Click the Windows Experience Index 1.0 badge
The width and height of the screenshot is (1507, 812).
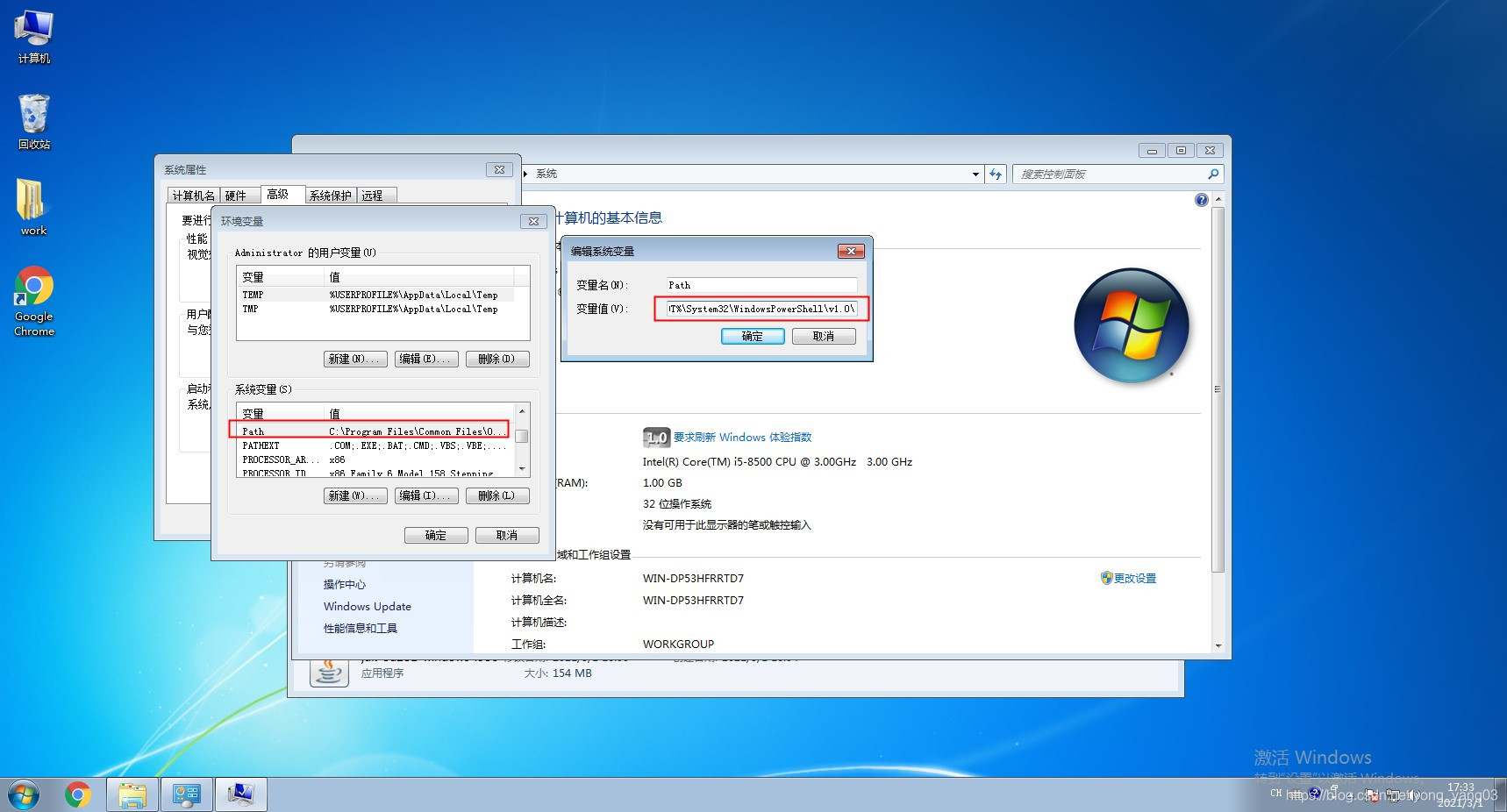(656, 437)
